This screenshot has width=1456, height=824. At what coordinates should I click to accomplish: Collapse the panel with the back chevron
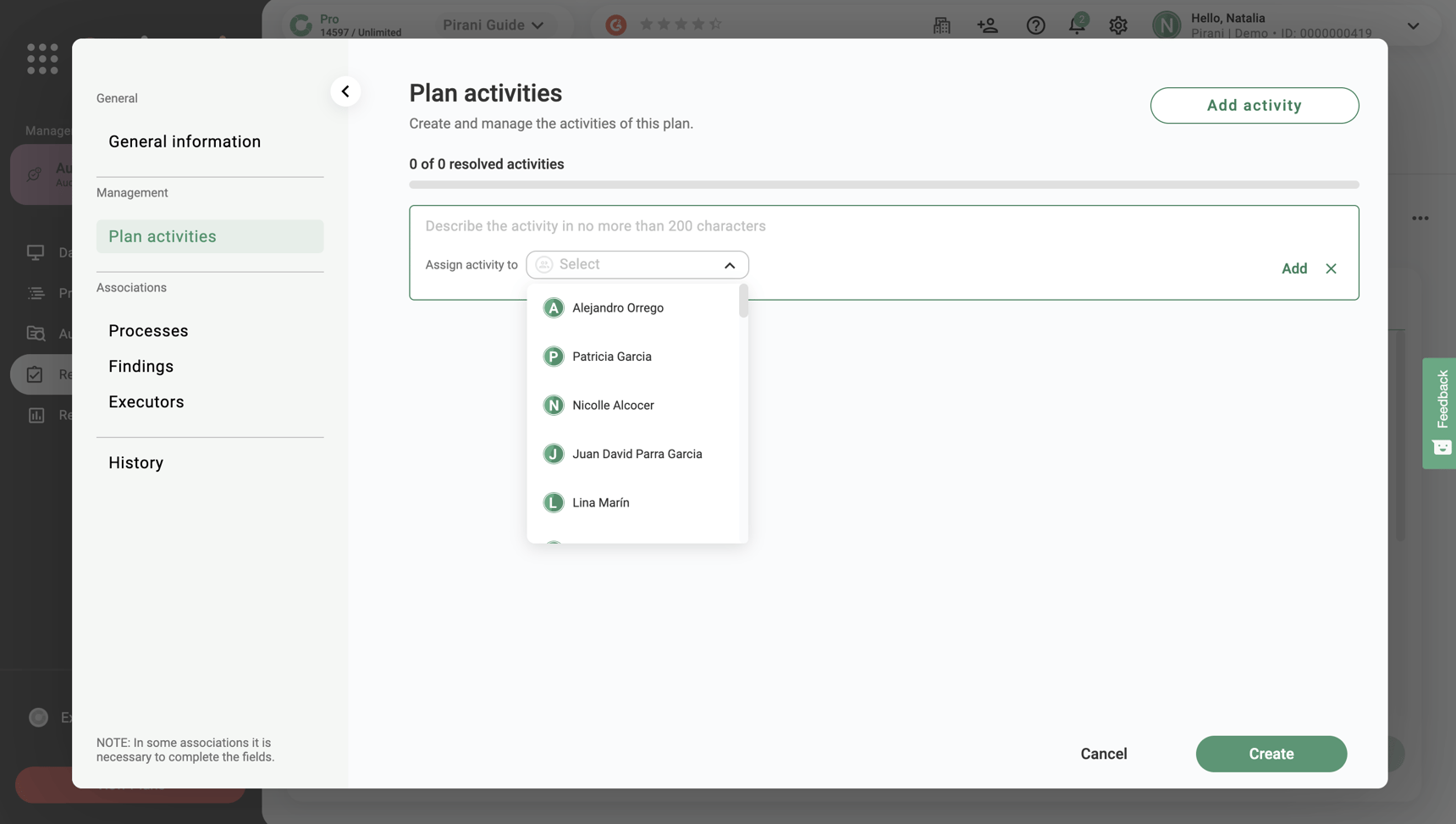pyautogui.click(x=345, y=91)
